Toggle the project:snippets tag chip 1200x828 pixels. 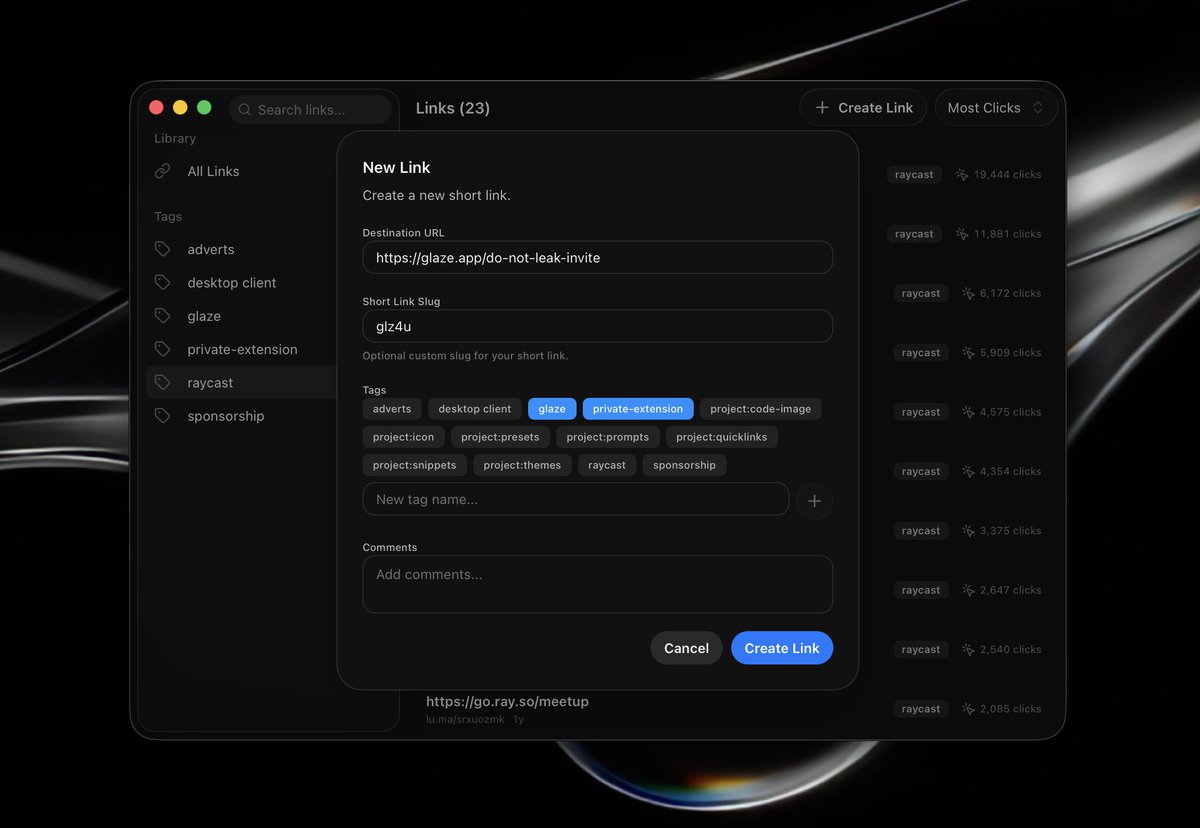point(415,465)
